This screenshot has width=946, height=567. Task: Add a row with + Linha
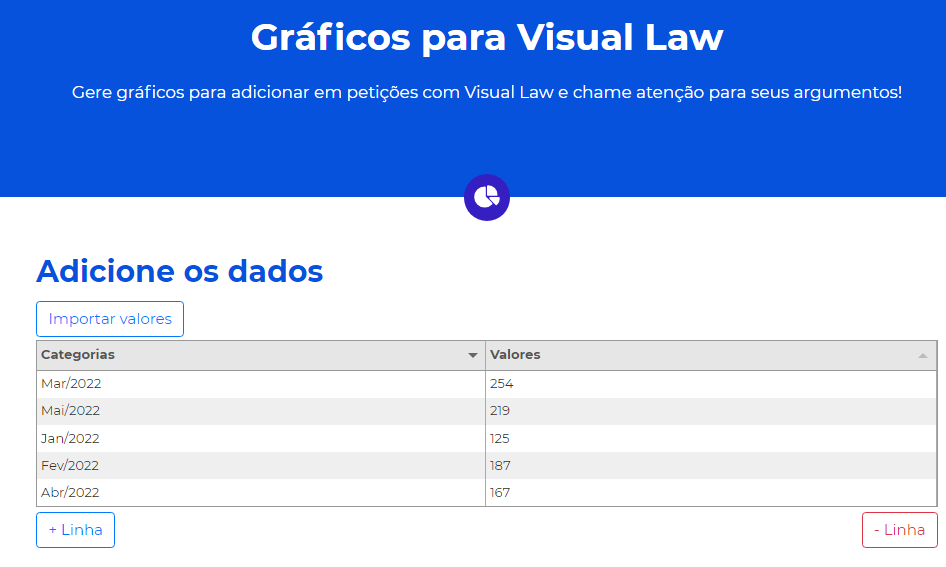click(75, 530)
